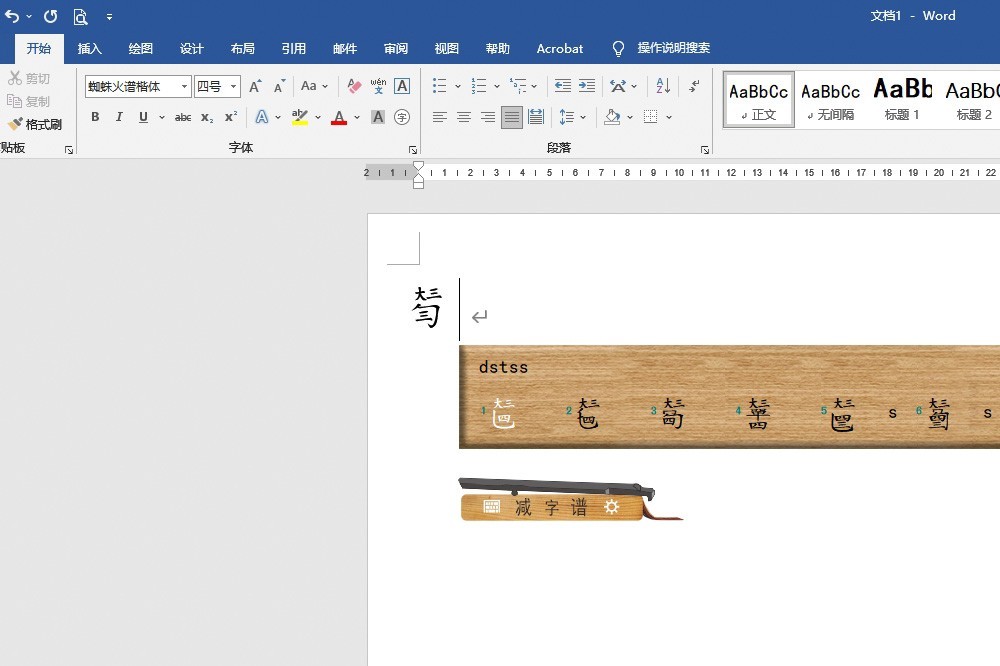Screen dimensions: 1000x666
Task: Expand the line spacing dropdown
Action: point(583,118)
